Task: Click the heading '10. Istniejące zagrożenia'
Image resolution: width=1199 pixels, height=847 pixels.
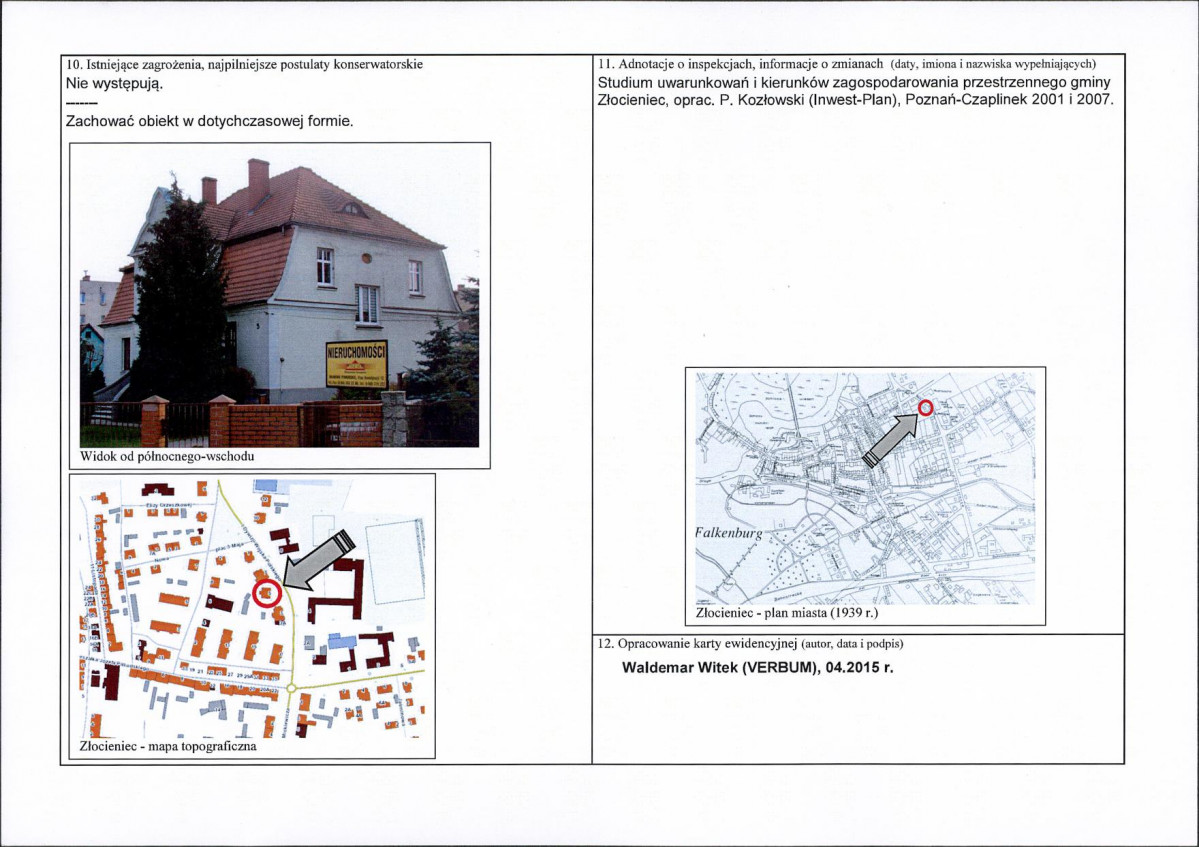Action: [x=245, y=64]
